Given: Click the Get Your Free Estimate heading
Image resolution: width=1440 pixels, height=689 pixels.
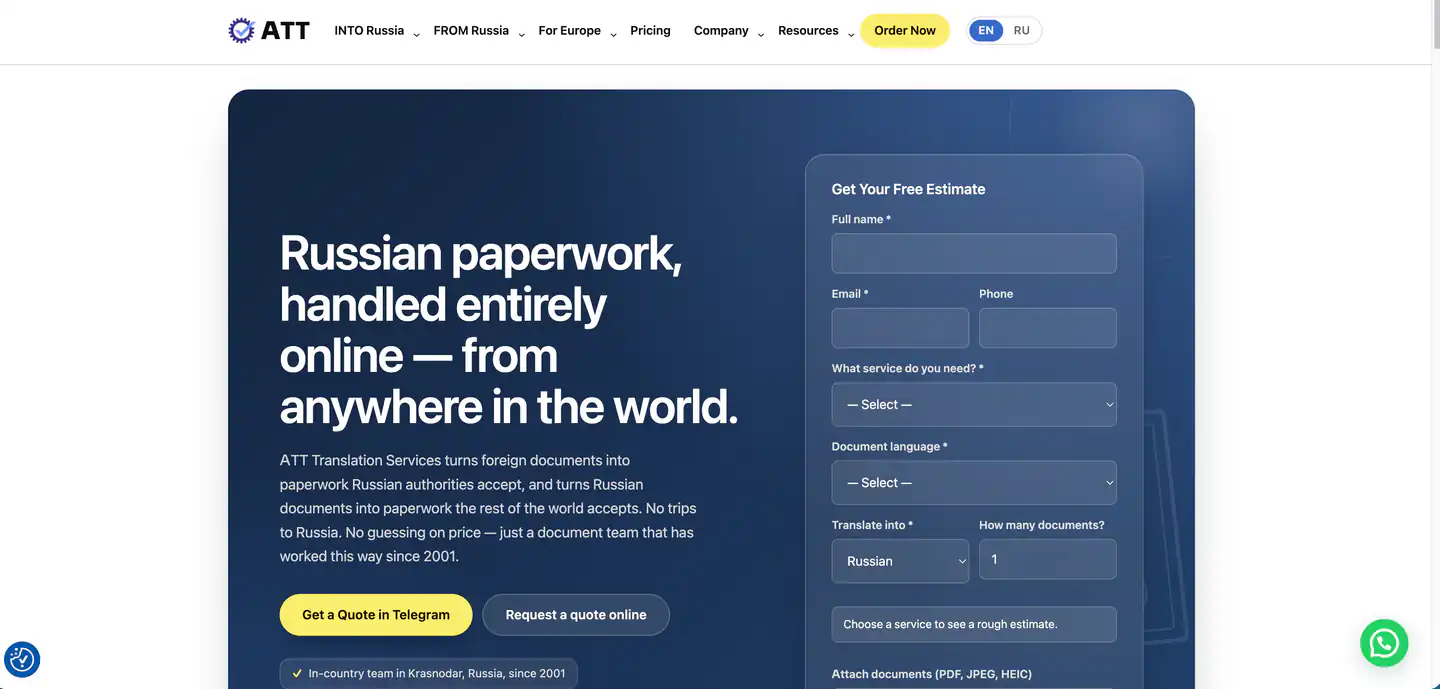Looking at the screenshot, I should tap(908, 189).
